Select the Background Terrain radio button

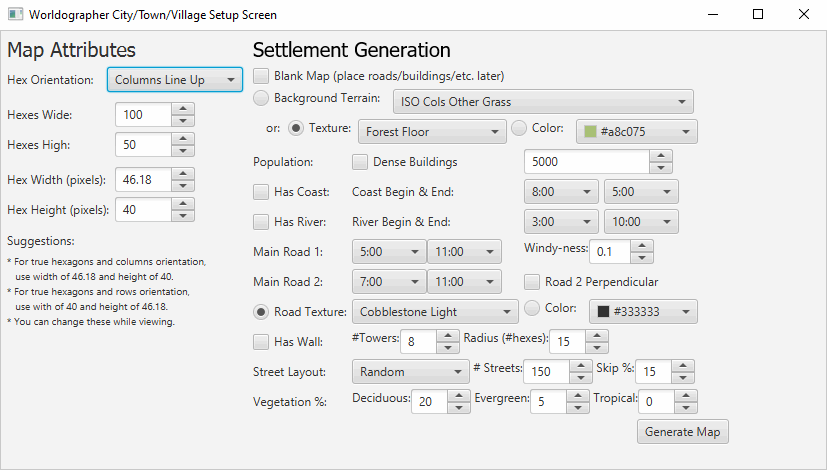[261, 98]
